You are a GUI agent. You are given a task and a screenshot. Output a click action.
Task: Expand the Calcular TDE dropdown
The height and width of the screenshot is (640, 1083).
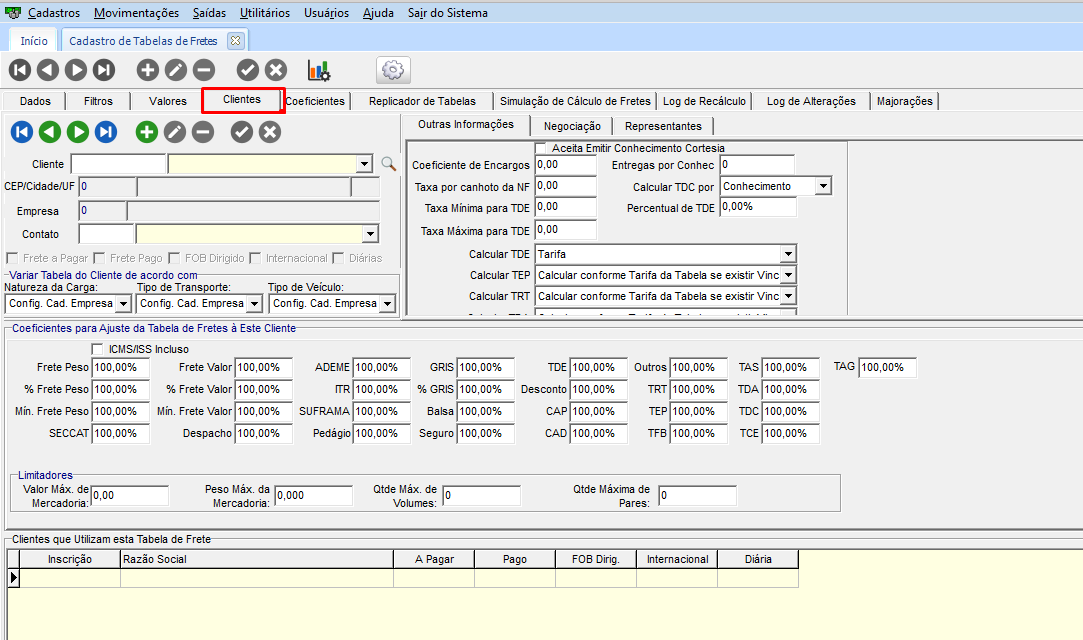(787, 255)
